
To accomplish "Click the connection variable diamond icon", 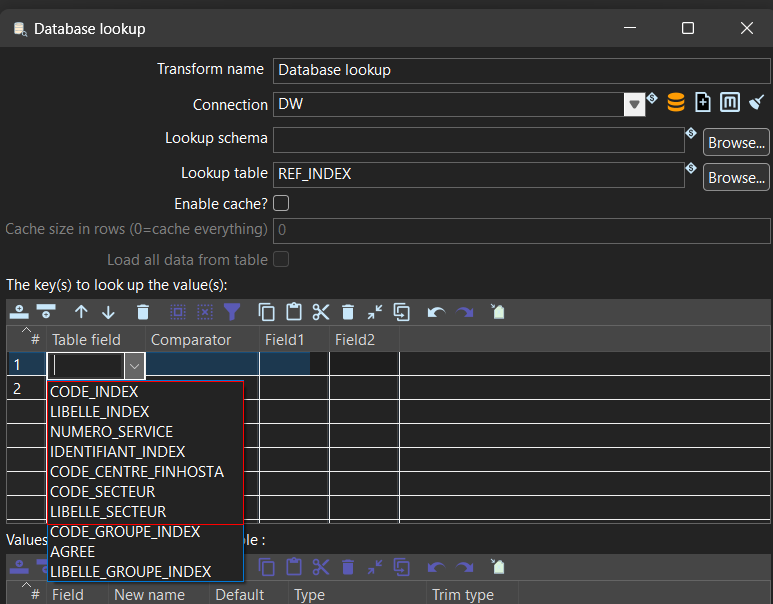I will pos(652,98).
